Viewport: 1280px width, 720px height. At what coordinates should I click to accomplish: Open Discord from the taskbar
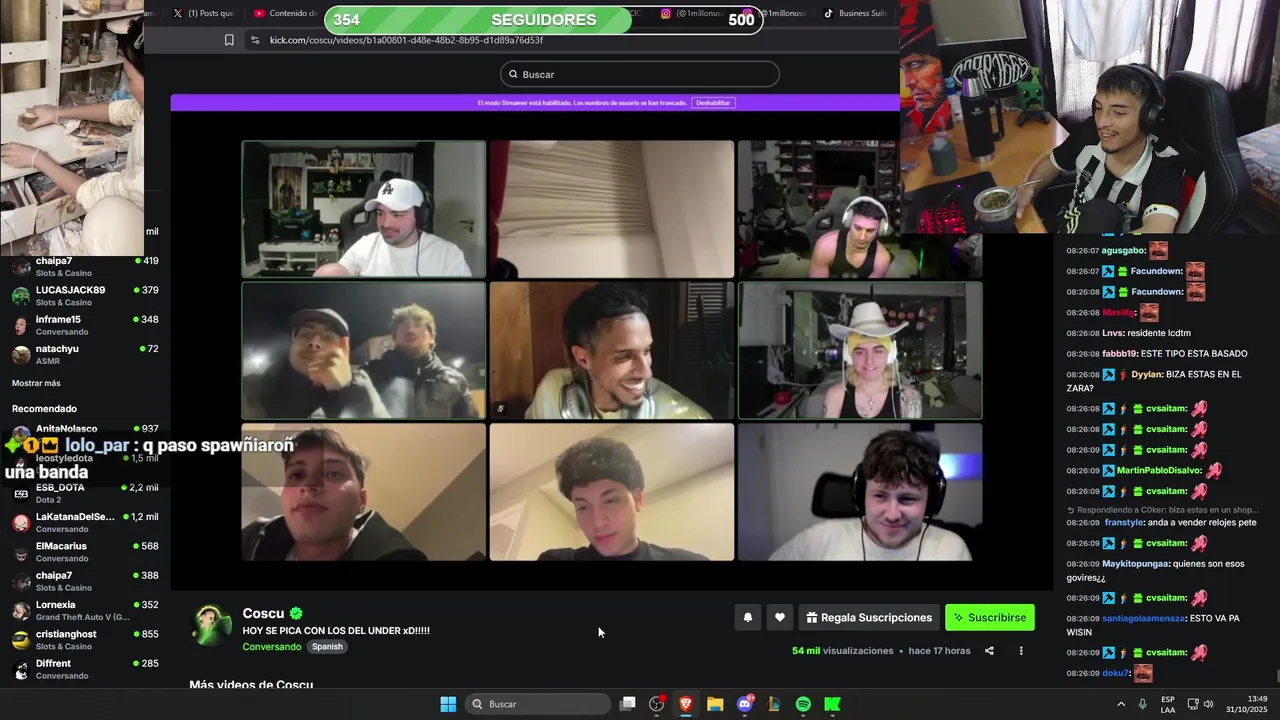coord(745,704)
